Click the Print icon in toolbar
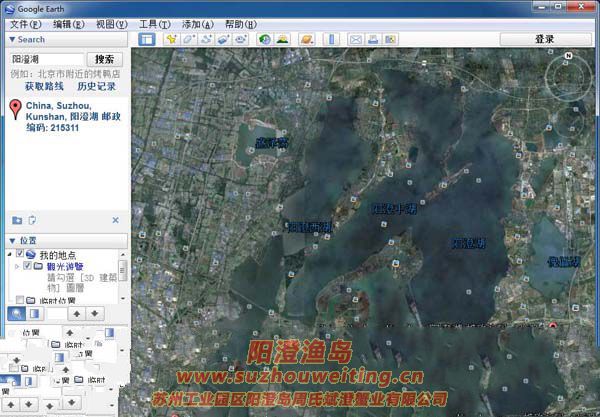 372,39
